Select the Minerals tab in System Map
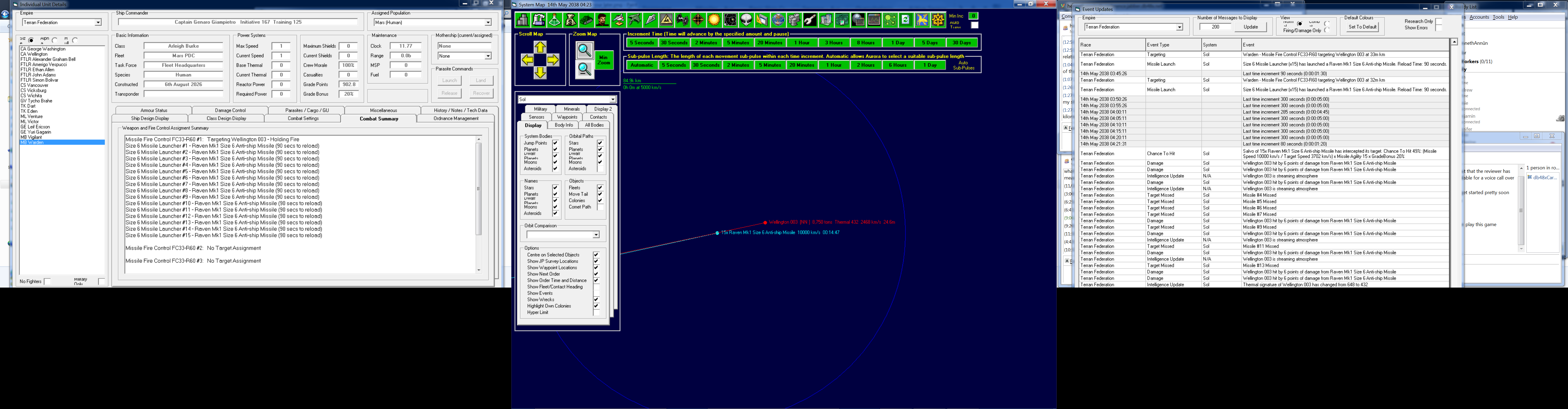Screen dimensions: 1568x409 (x=571, y=109)
